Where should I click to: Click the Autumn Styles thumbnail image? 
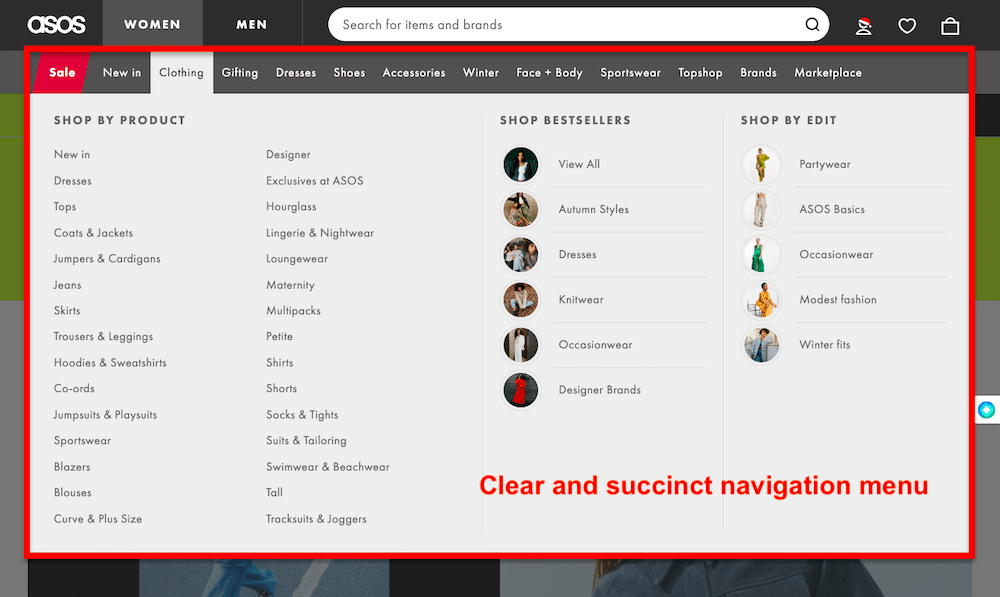pos(521,210)
